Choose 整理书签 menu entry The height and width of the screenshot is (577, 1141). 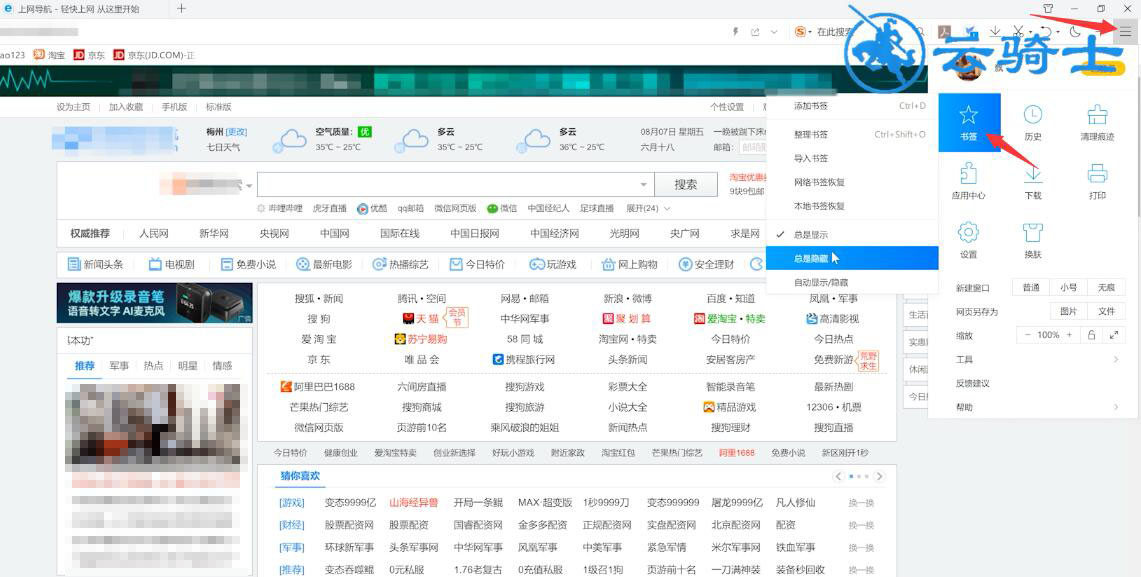tap(851, 135)
